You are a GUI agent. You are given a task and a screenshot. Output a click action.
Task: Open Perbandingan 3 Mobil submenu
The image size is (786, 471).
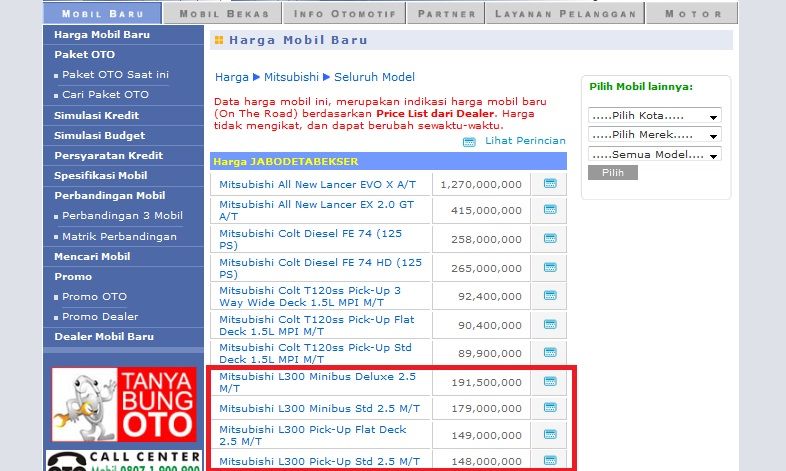(x=122, y=215)
